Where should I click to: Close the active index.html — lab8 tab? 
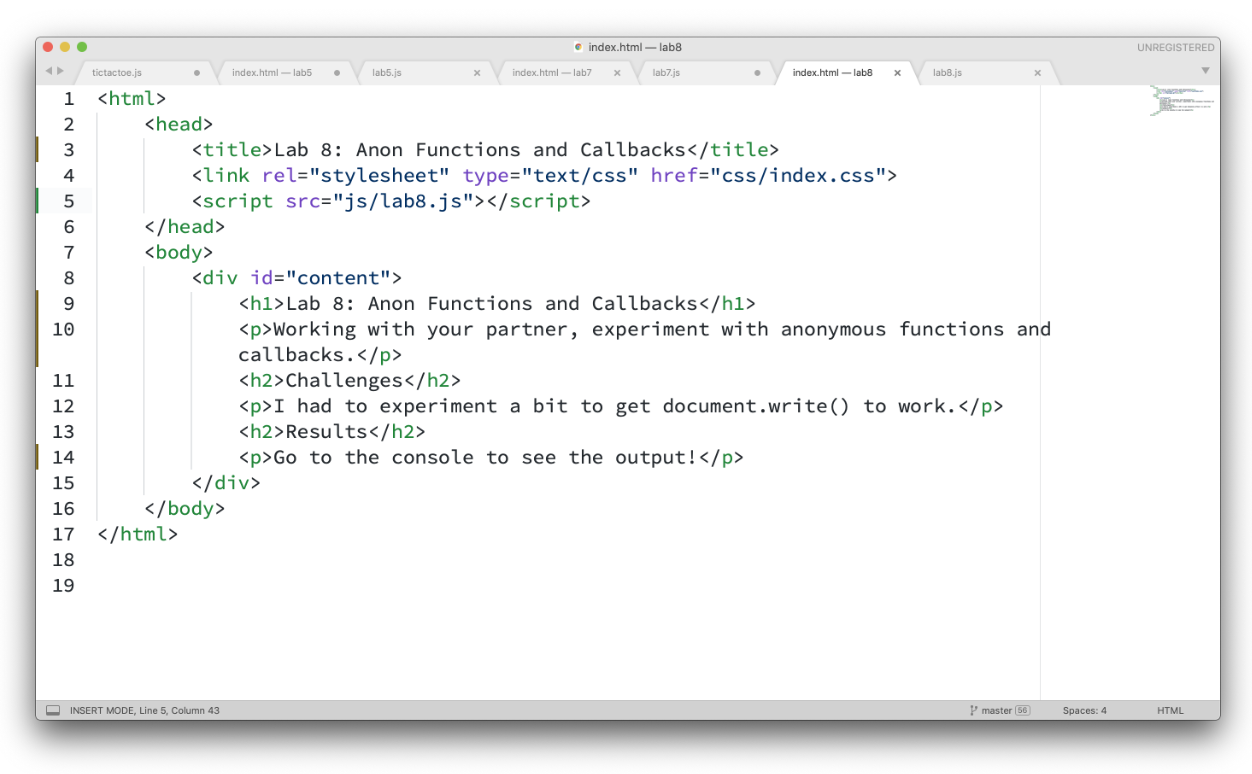pyautogui.click(x=897, y=73)
